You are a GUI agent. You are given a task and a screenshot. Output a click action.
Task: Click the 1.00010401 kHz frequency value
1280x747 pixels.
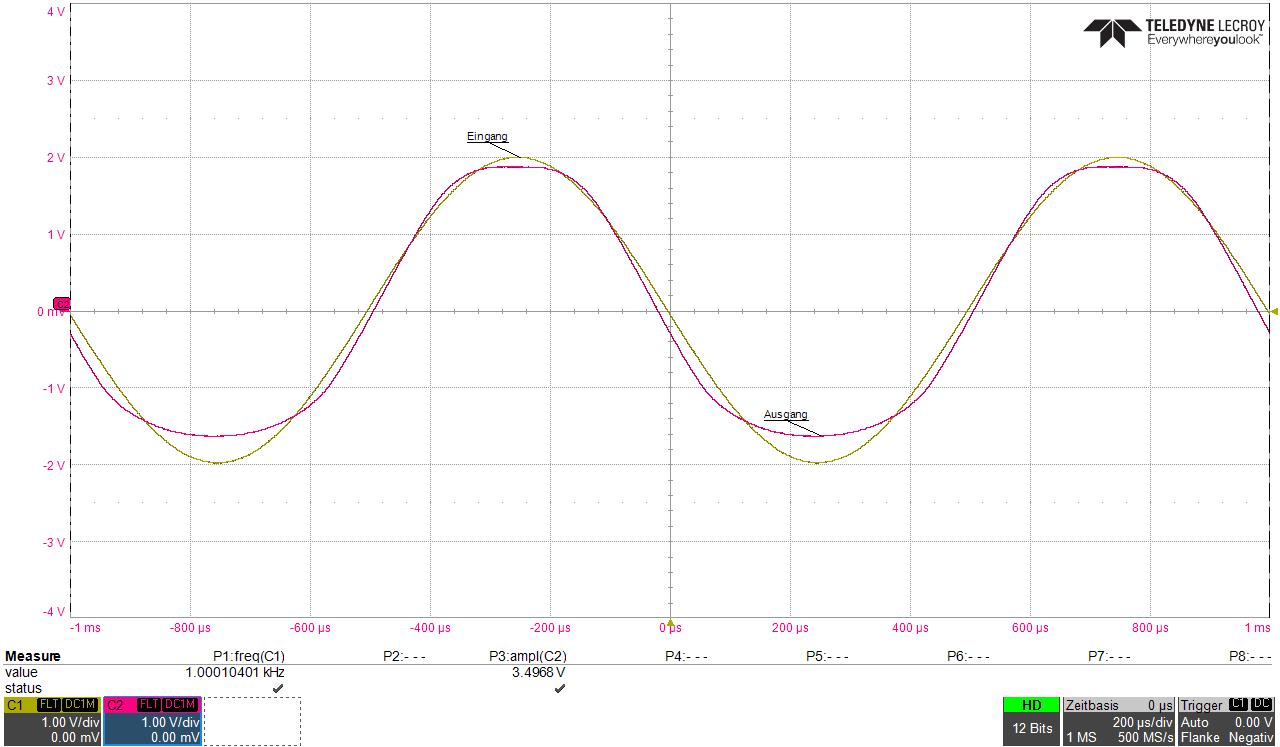[235, 673]
